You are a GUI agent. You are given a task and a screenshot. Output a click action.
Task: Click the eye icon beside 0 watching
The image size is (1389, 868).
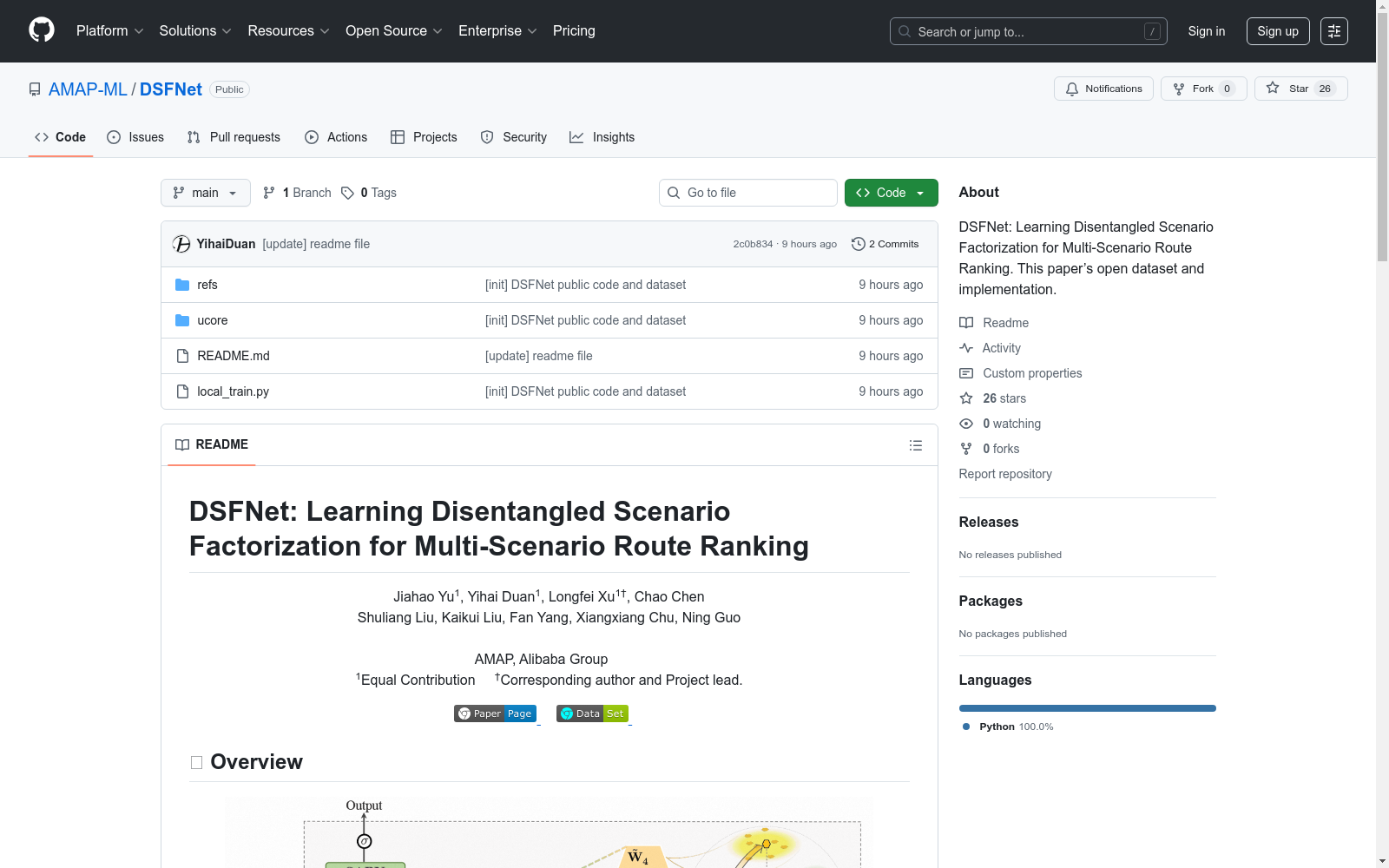[966, 424]
